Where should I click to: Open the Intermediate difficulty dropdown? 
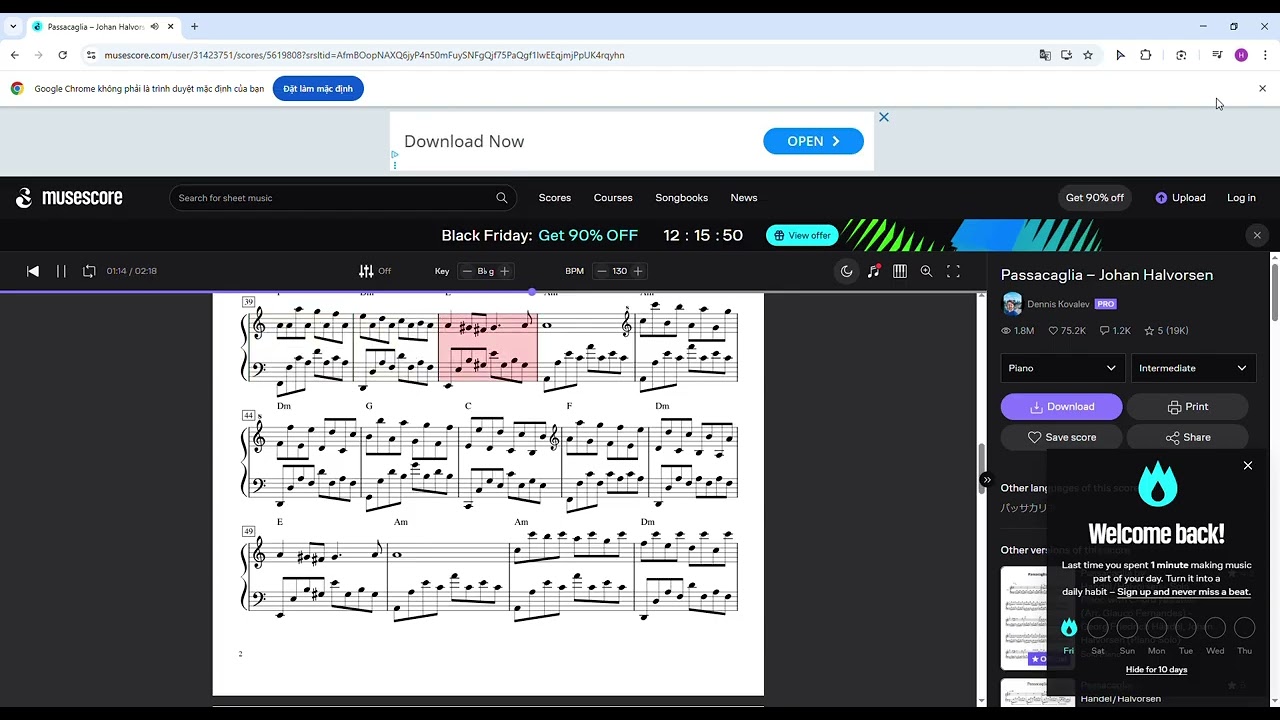click(1192, 368)
